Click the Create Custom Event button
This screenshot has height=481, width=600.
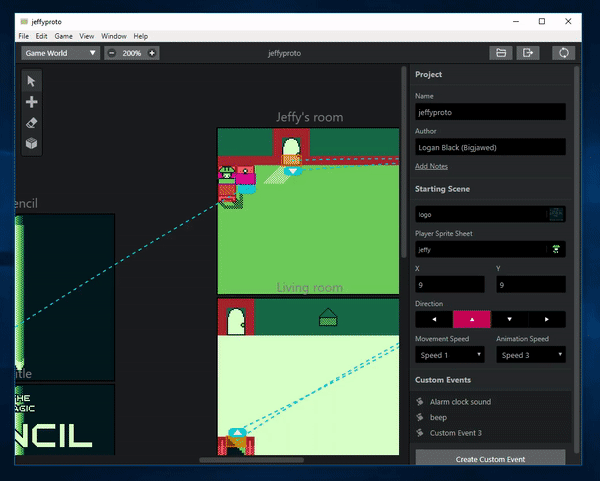[x=490, y=458]
